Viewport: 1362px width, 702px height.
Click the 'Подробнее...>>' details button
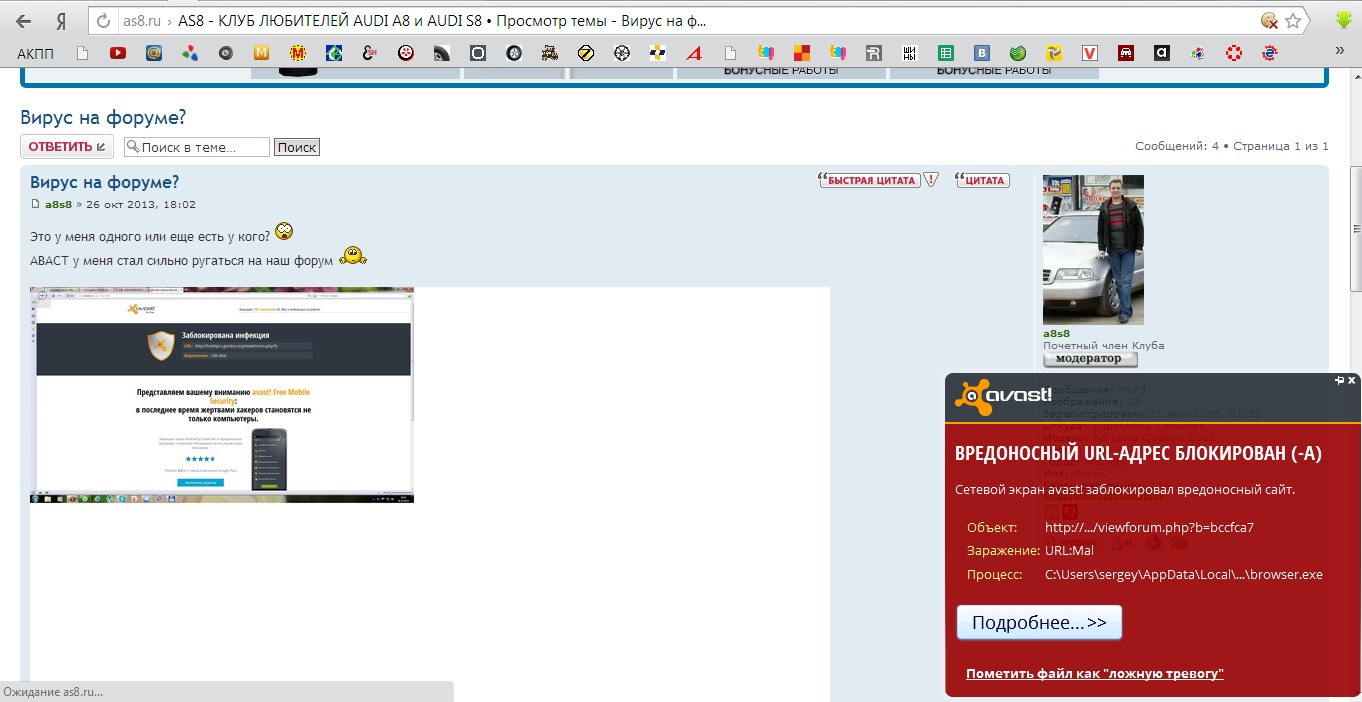[x=1039, y=623]
